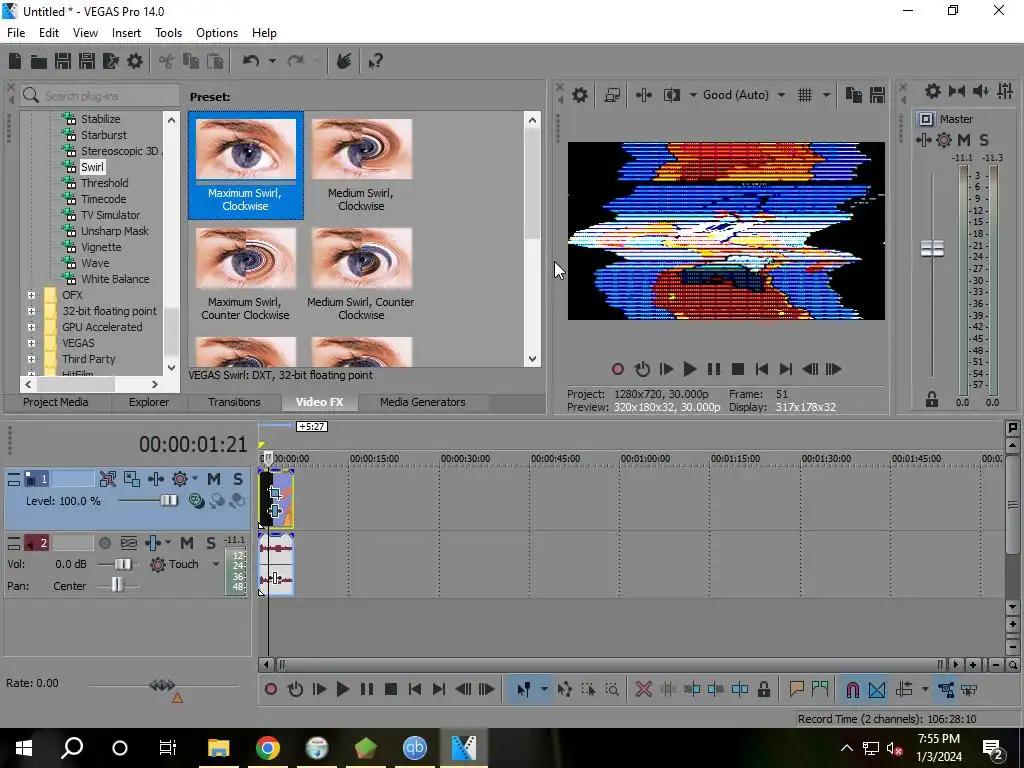Click the Master volume fader
1024x768 pixels.
point(932,248)
